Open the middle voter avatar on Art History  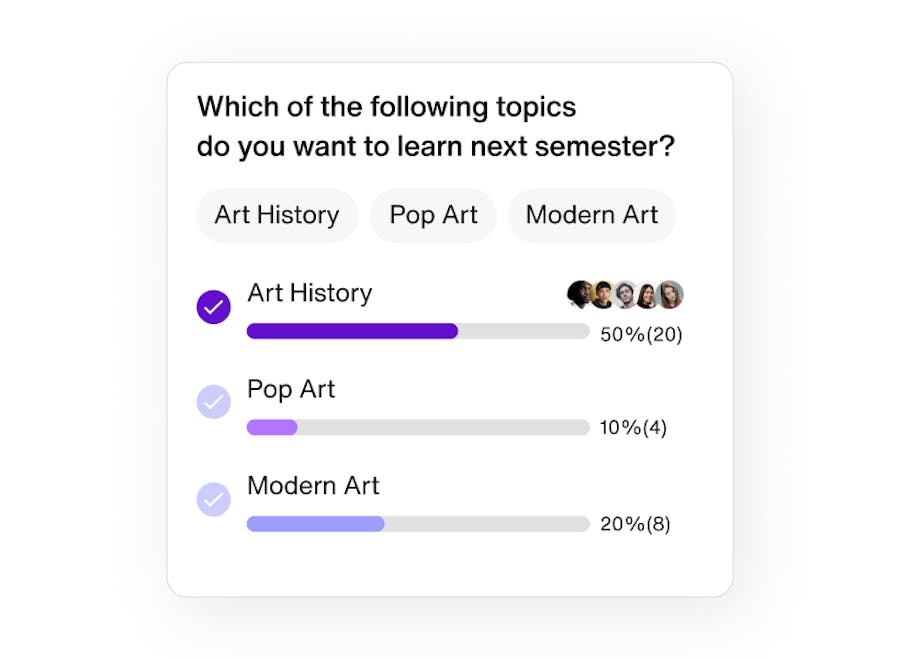627,294
